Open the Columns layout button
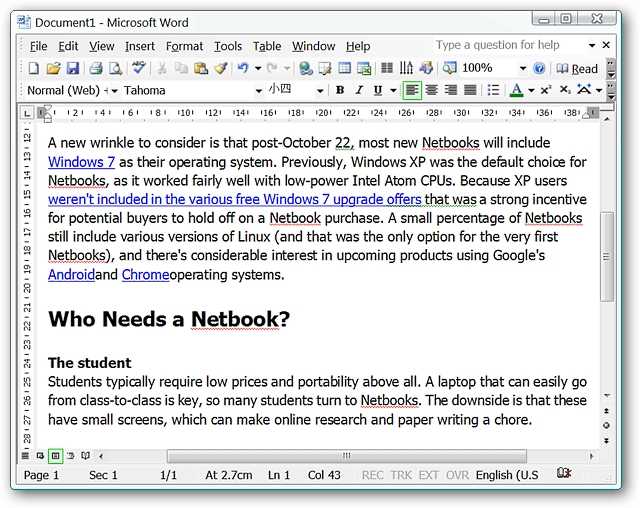Screen dimensions: 640x508 pos(387,68)
